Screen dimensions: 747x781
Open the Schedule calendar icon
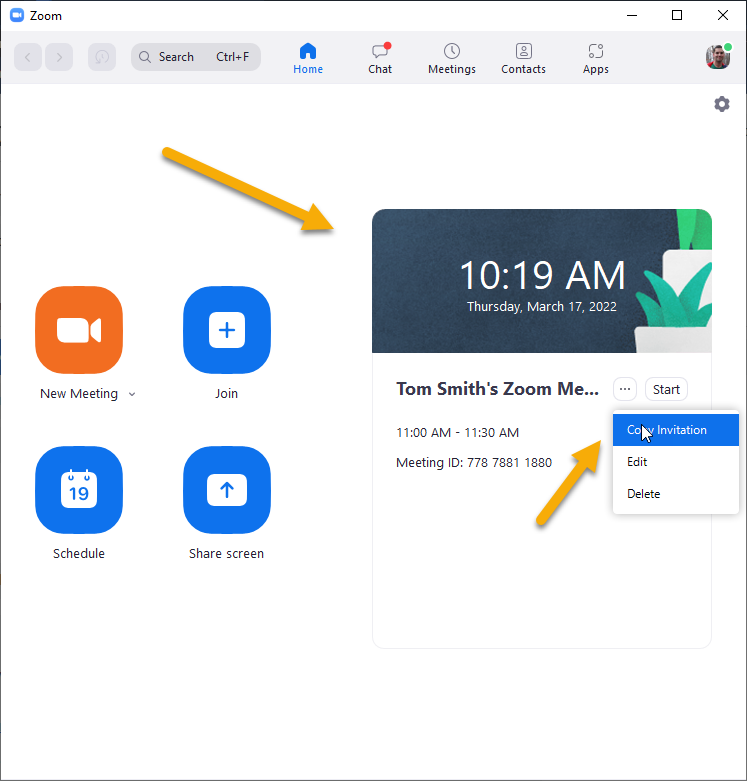(x=79, y=490)
